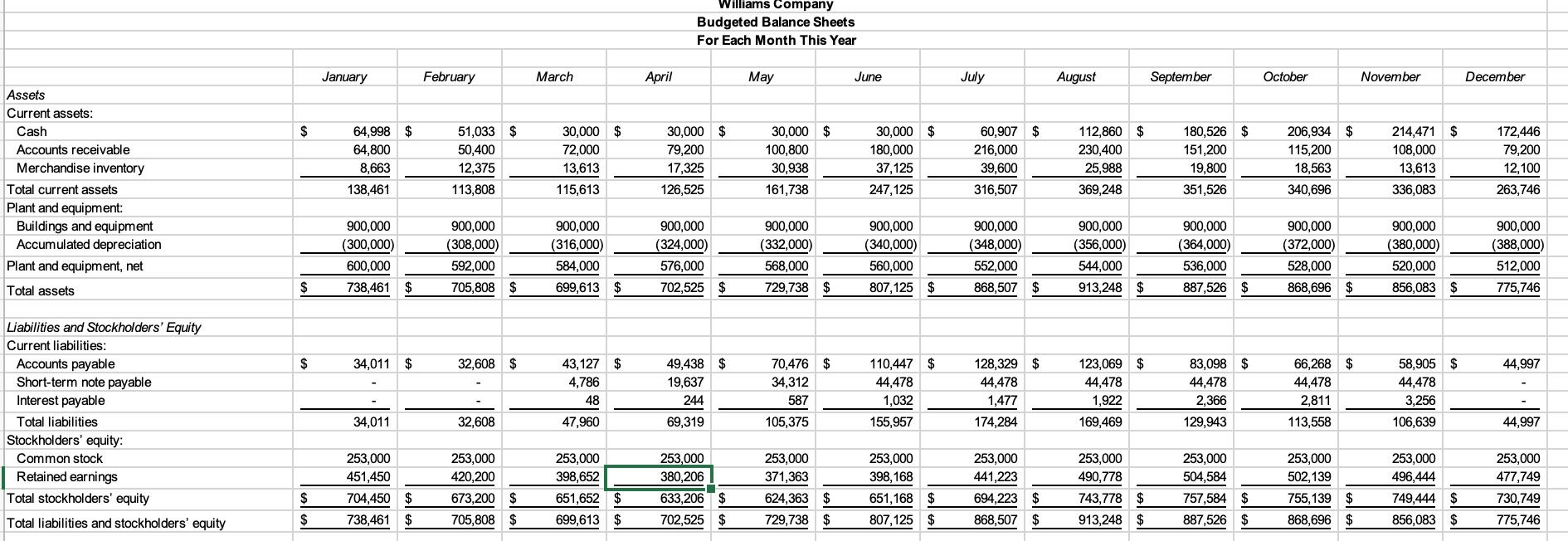
Task: Select the March column header
Action: (x=554, y=76)
